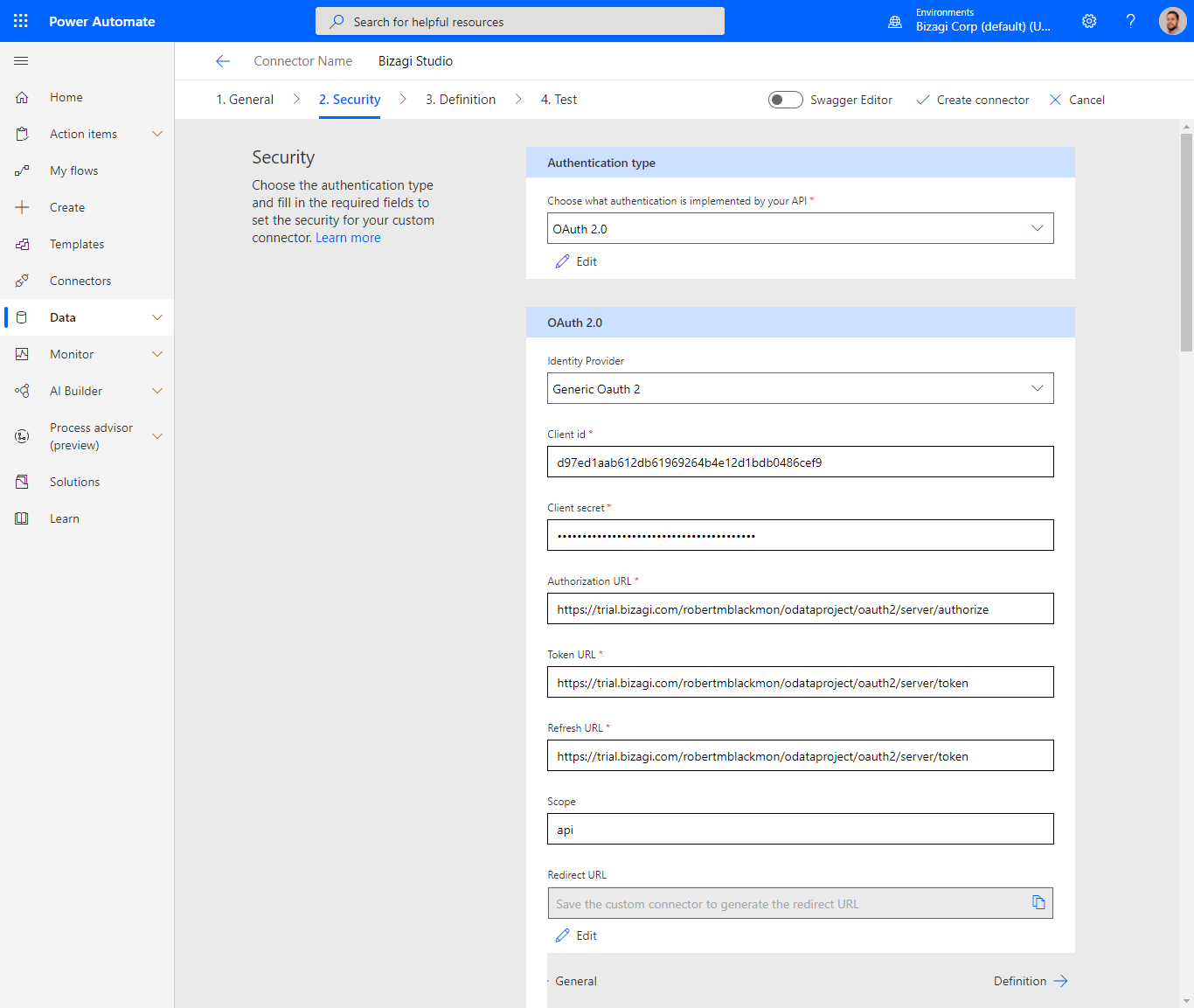Screen dimensions: 1194x1008
Task: Click the search for helpful resources box
Action: [x=520, y=21]
